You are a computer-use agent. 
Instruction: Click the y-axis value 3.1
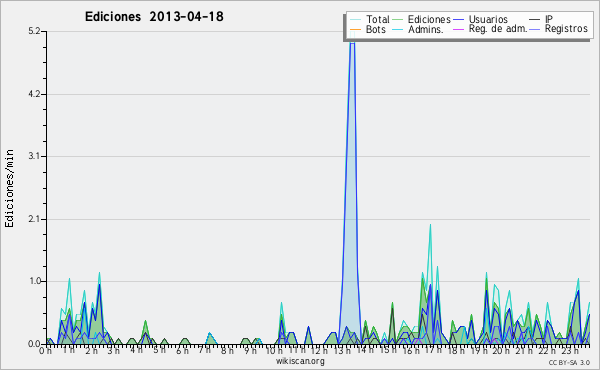click(34, 156)
